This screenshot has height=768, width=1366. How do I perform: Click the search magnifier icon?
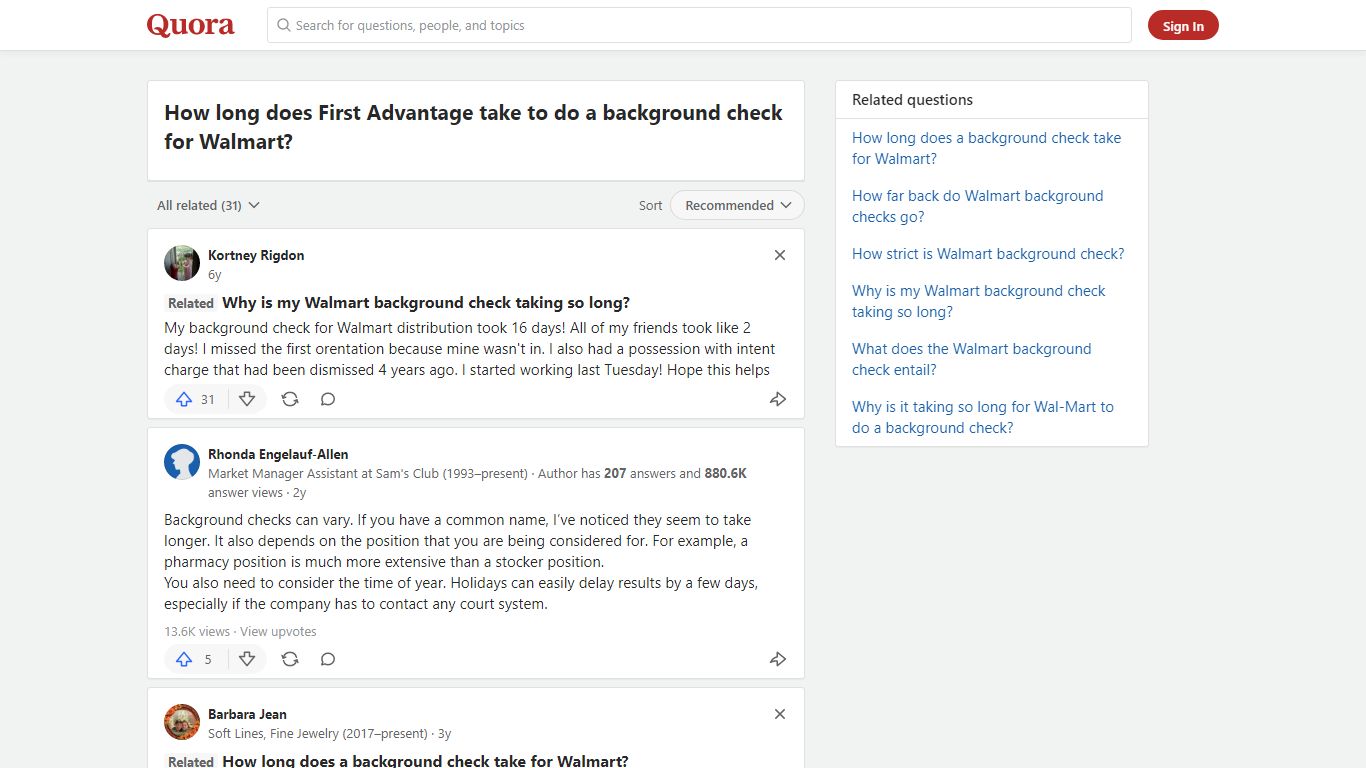tap(284, 25)
